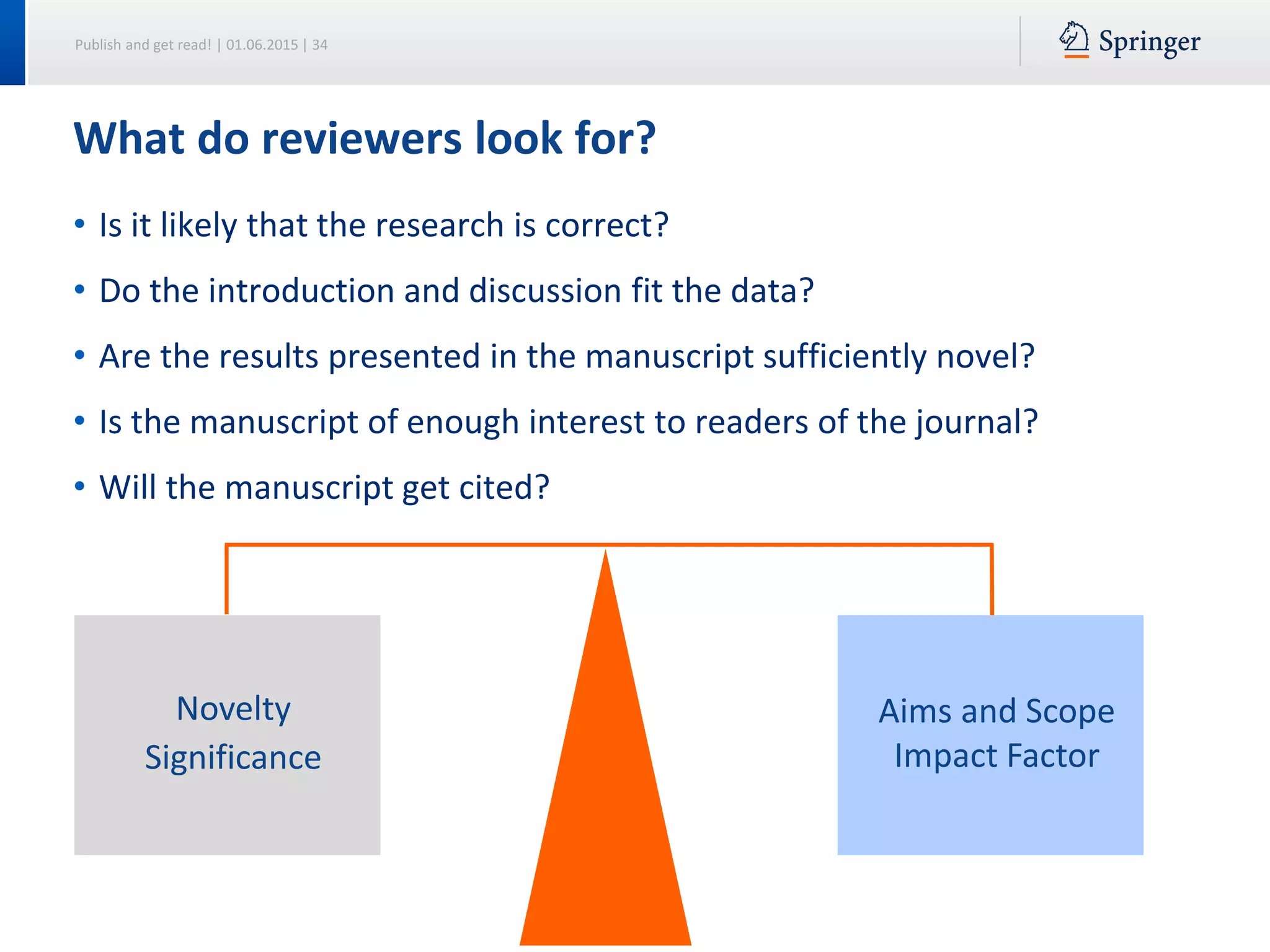Image resolution: width=1270 pixels, height=952 pixels.
Task: Select bullet 'Is it likely that the research is correct?'
Action: tap(384, 225)
